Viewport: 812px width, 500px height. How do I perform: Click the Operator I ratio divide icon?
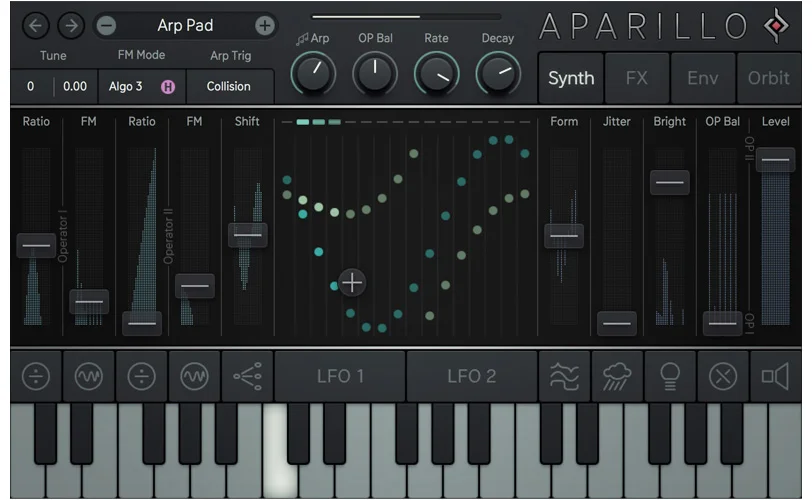(36, 376)
